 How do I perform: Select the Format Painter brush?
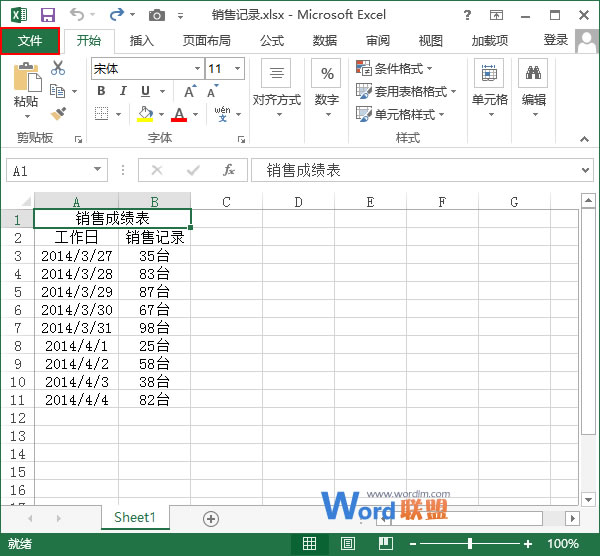pyautogui.click(x=58, y=114)
